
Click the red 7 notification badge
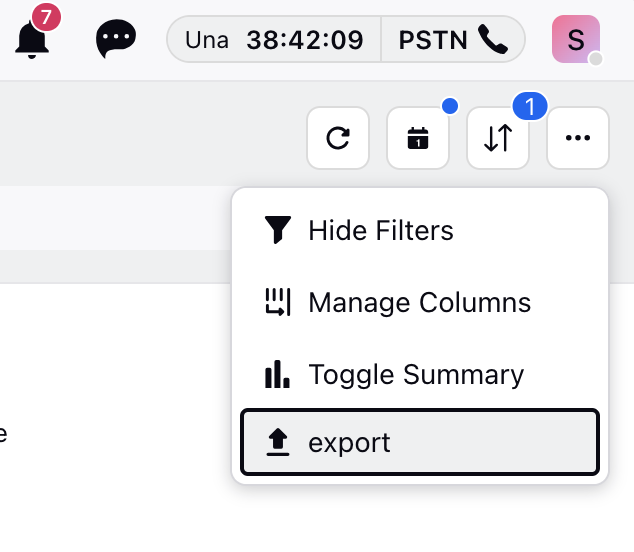point(46,17)
